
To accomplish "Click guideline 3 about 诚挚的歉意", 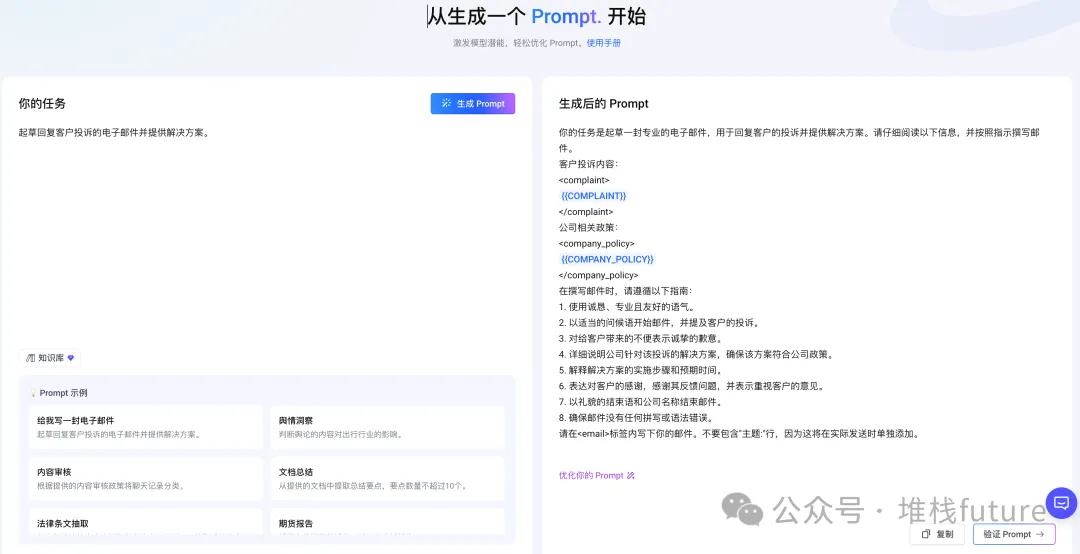I will pyautogui.click(x=641, y=338).
